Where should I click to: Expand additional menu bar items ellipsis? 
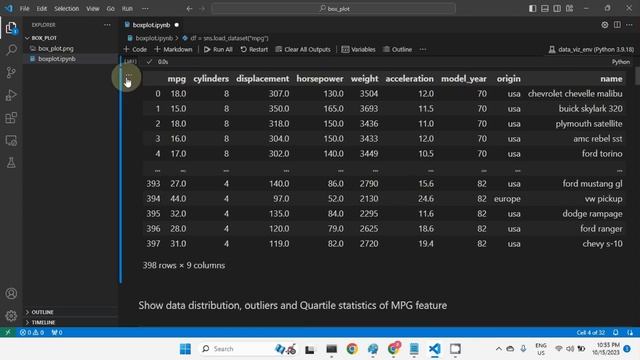[145, 8]
